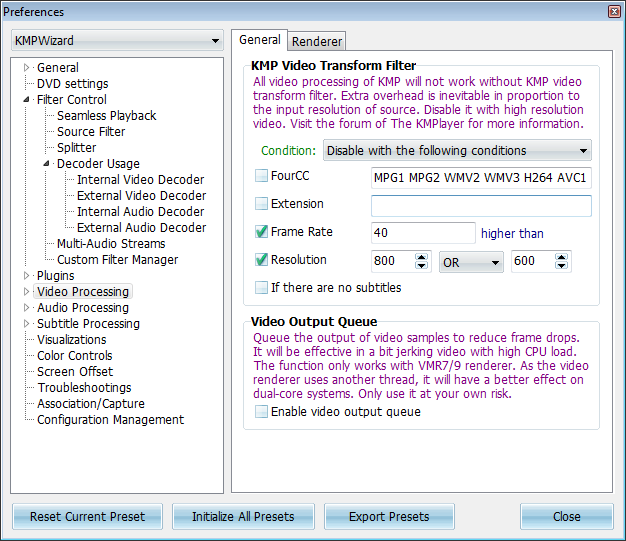Image resolution: width=626 pixels, height=541 pixels.
Task: Open the Condition dropdown list
Action: [x=457, y=151]
